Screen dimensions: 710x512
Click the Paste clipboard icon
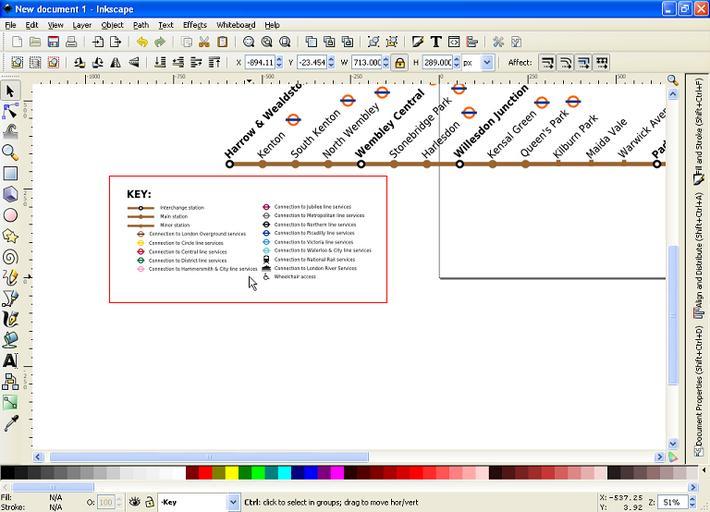point(222,42)
